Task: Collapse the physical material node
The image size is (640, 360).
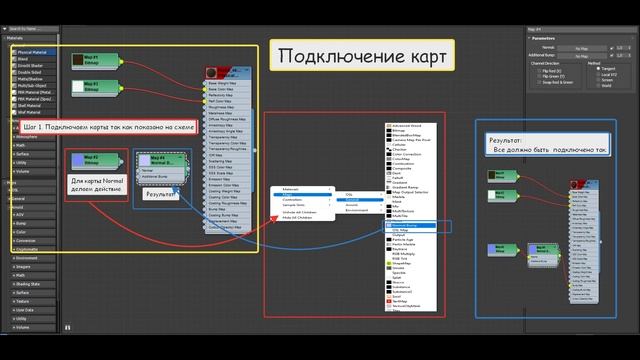Action: pyautogui.click(x=247, y=70)
